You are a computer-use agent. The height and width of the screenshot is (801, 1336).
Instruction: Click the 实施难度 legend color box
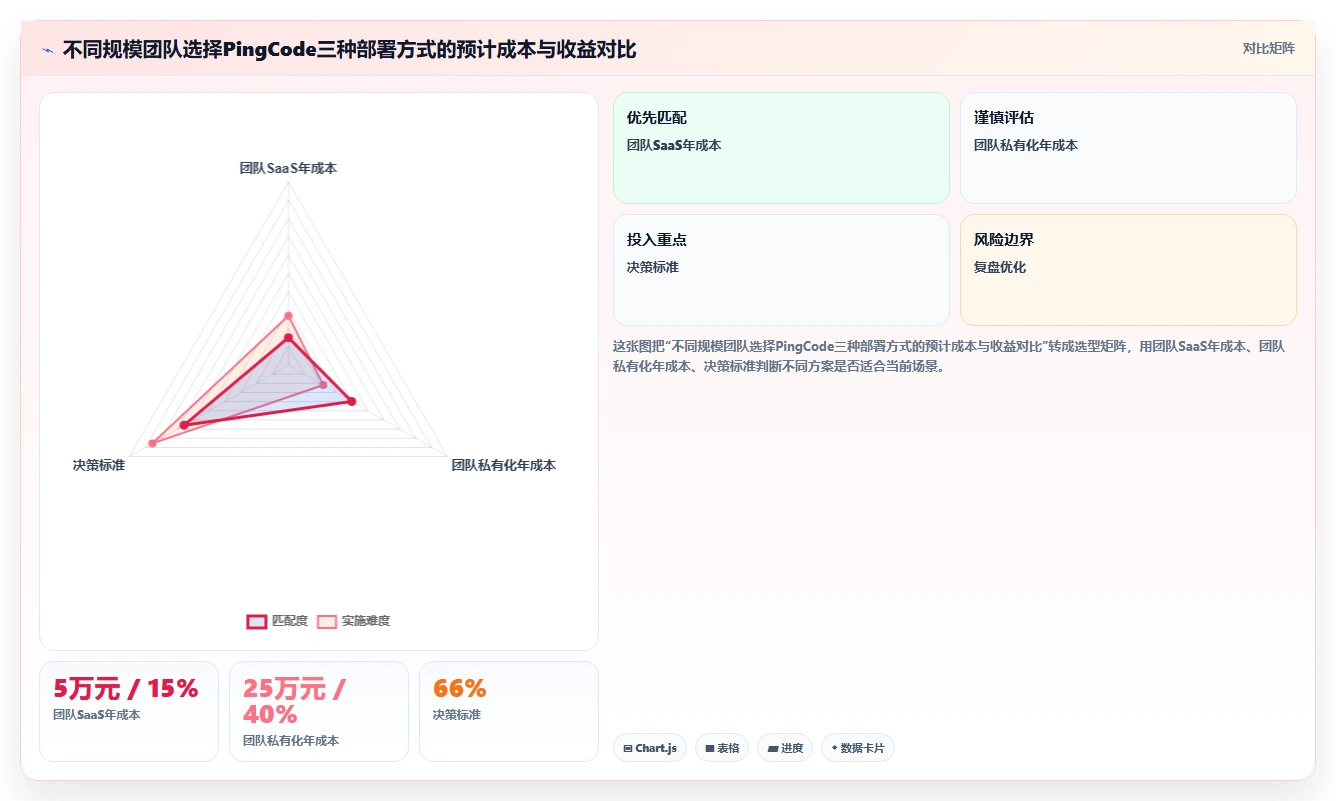point(327,621)
